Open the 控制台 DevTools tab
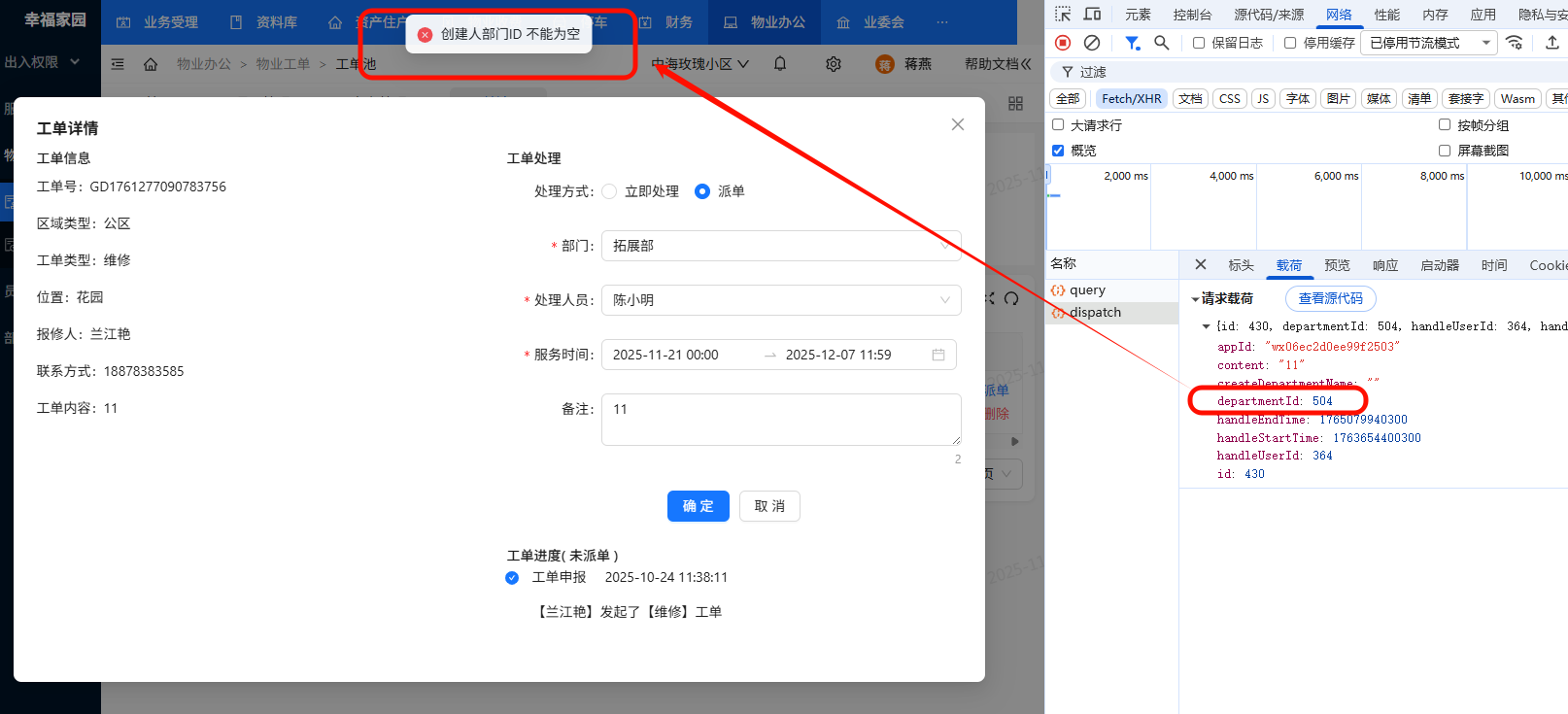This screenshot has width=1568, height=714. (x=1192, y=15)
